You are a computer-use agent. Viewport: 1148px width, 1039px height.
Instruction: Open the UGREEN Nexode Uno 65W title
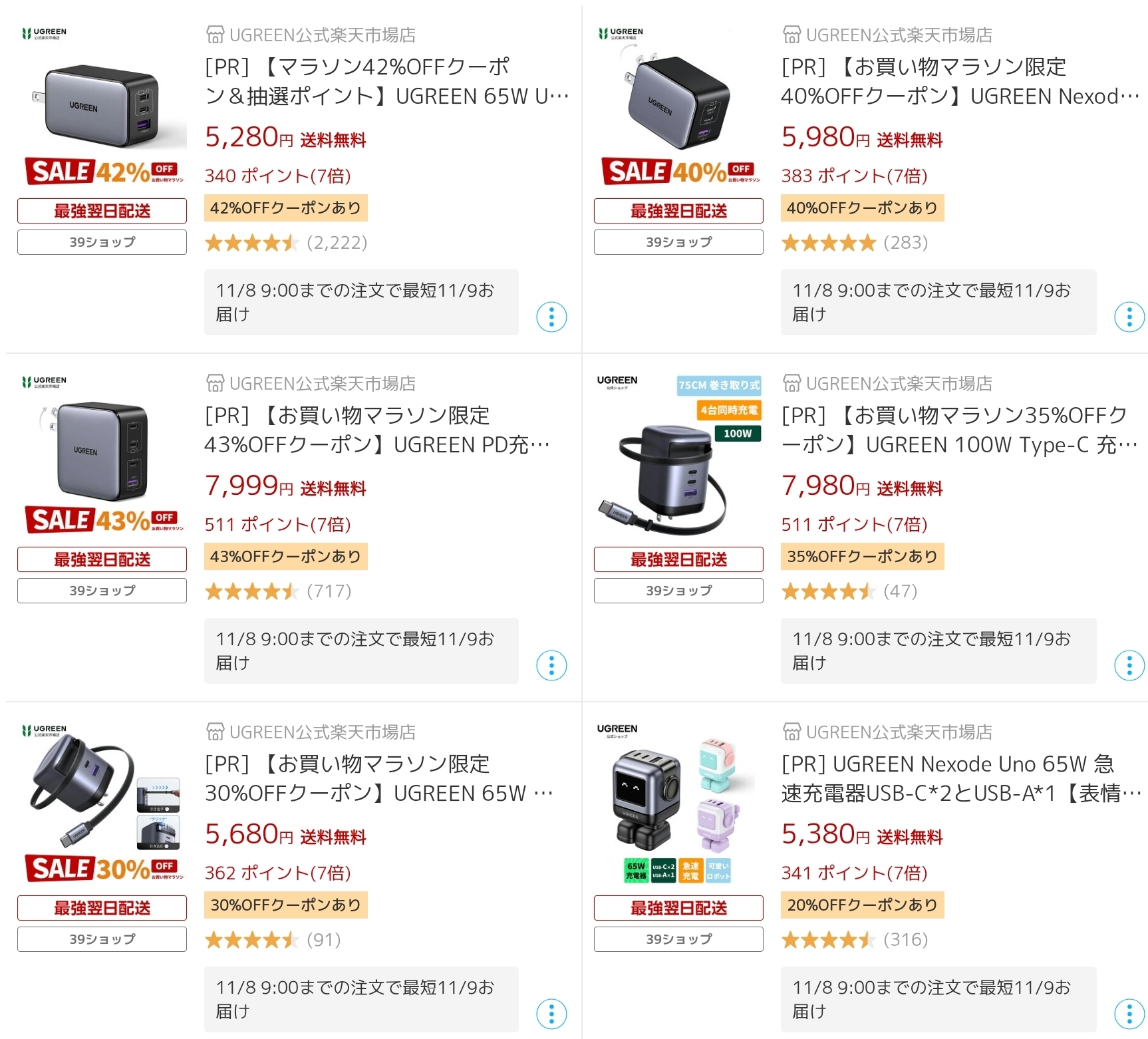click(960, 778)
